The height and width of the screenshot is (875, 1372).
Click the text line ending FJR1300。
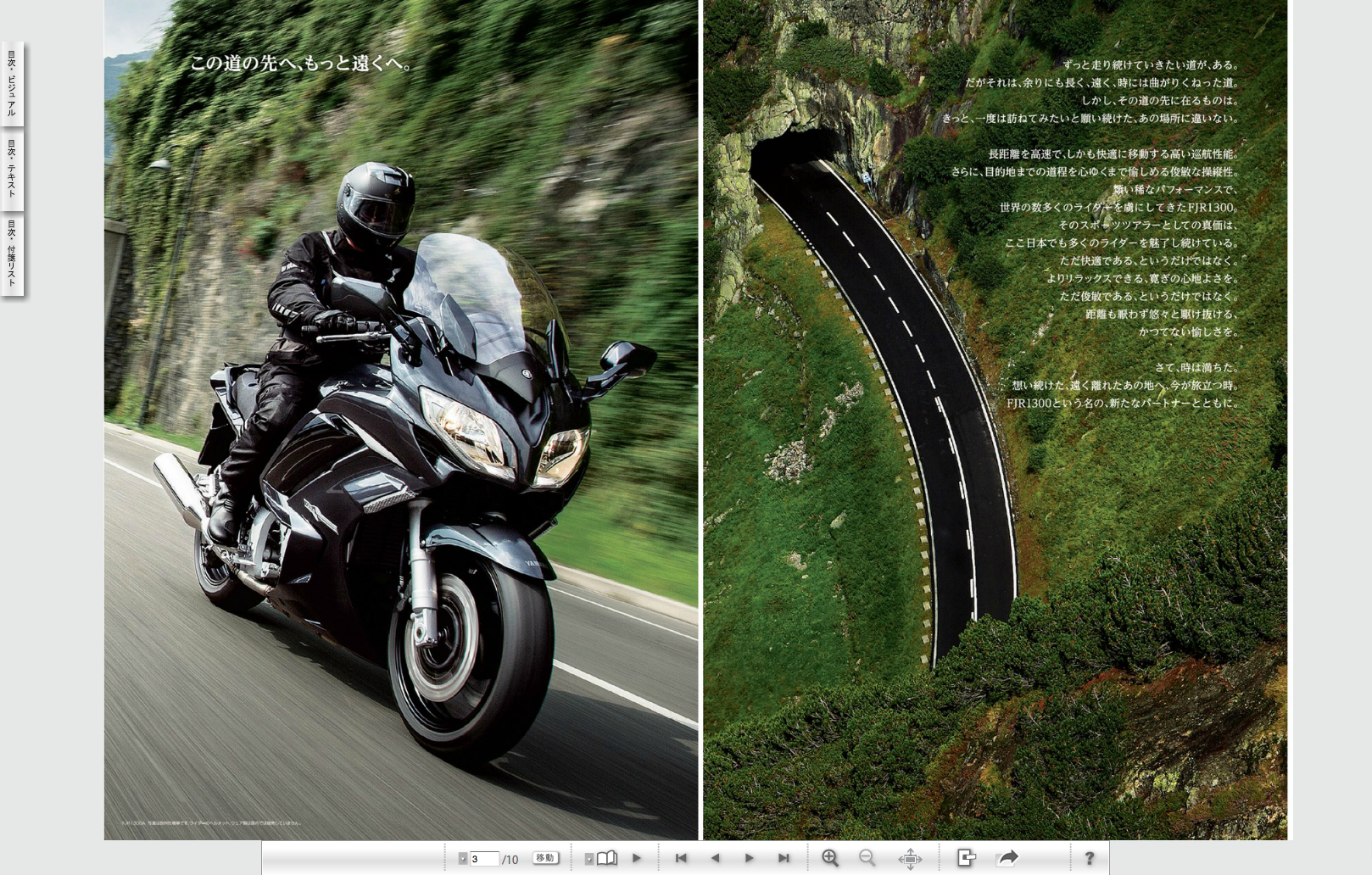click(1118, 207)
